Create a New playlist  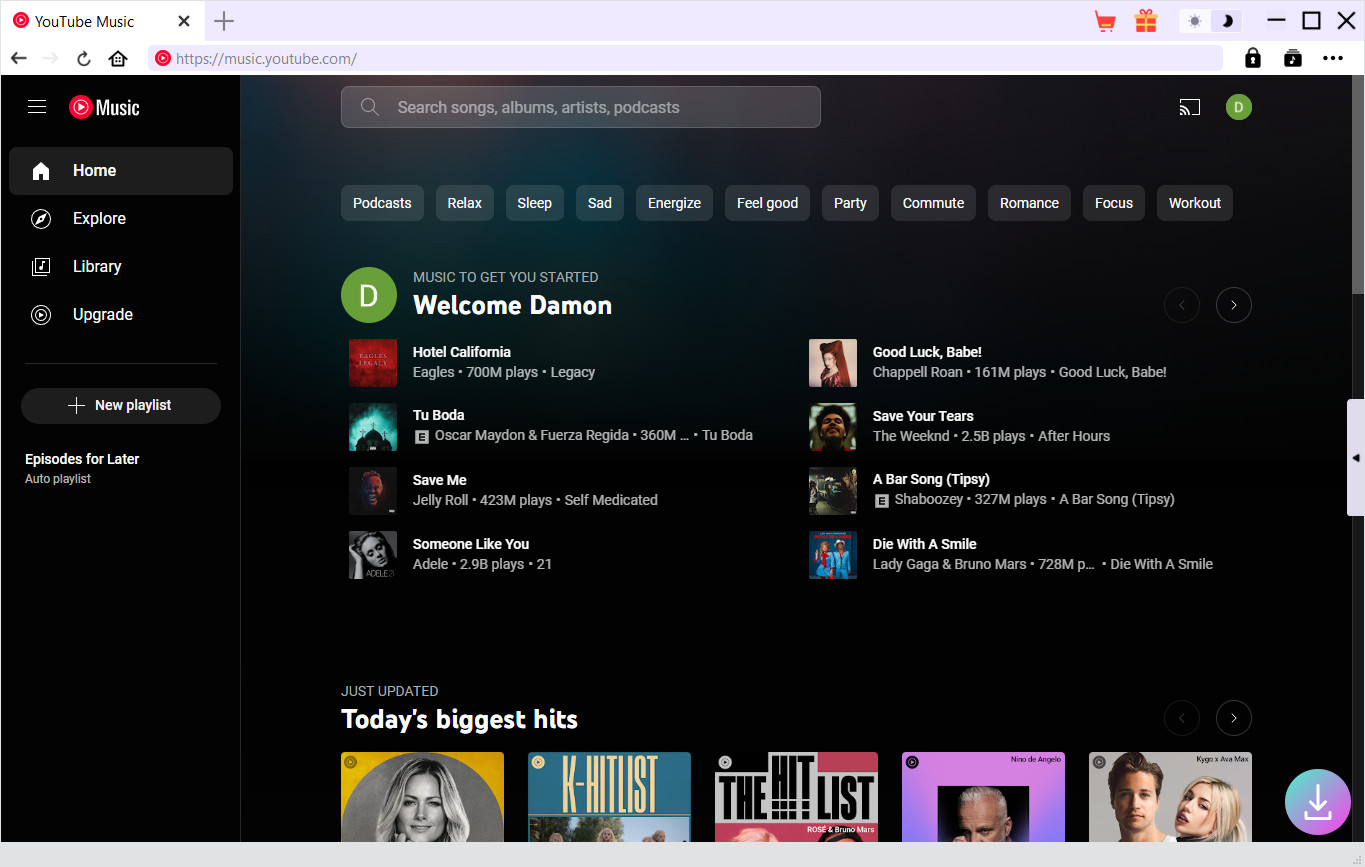tap(120, 405)
